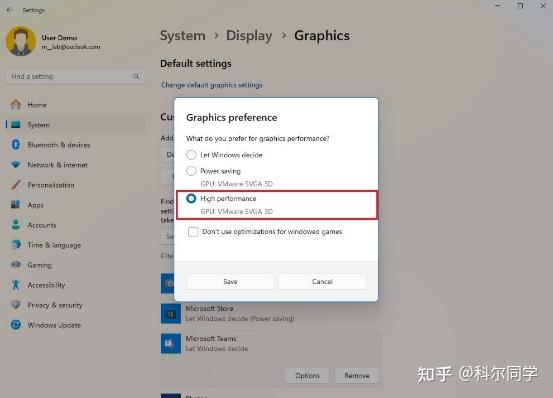Viewport: 553px width, 398px height.
Task: Click the Microsoft Teams app name
Action: tap(211, 338)
